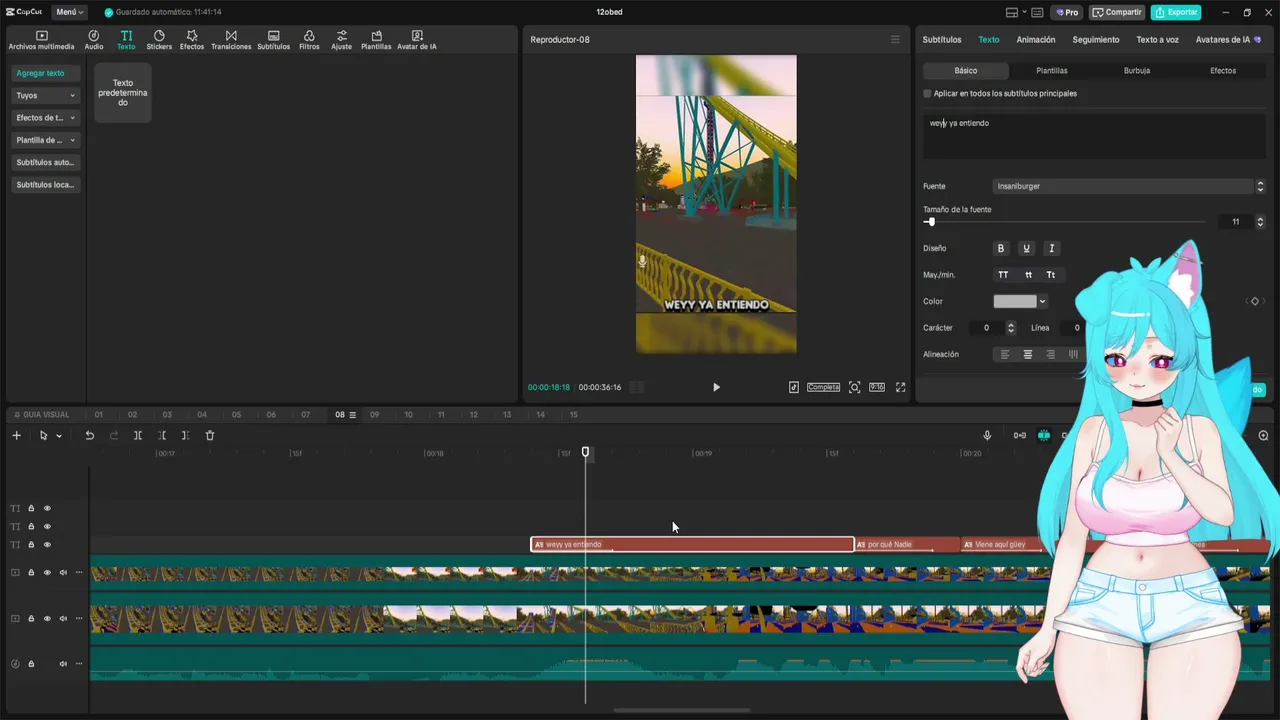
Task: Open the Subtítulos panel in the top toolbar
Action: [x=274, y=40]
